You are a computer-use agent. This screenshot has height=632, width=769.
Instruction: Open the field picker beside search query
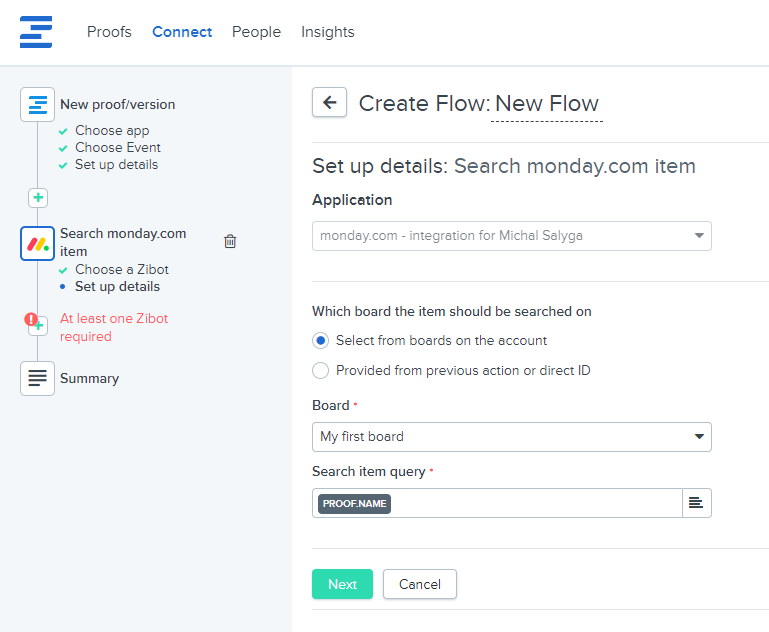696,503
